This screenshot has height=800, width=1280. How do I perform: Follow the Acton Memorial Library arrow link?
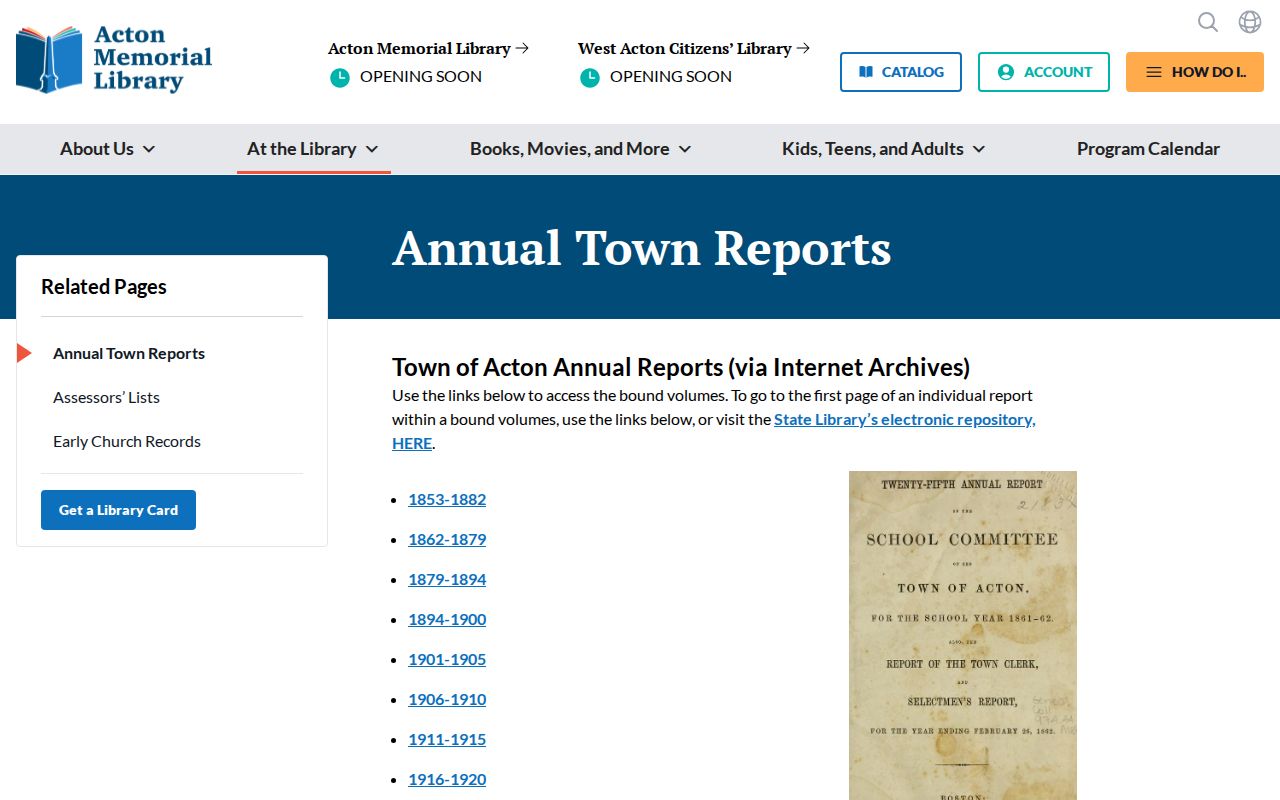429,48
